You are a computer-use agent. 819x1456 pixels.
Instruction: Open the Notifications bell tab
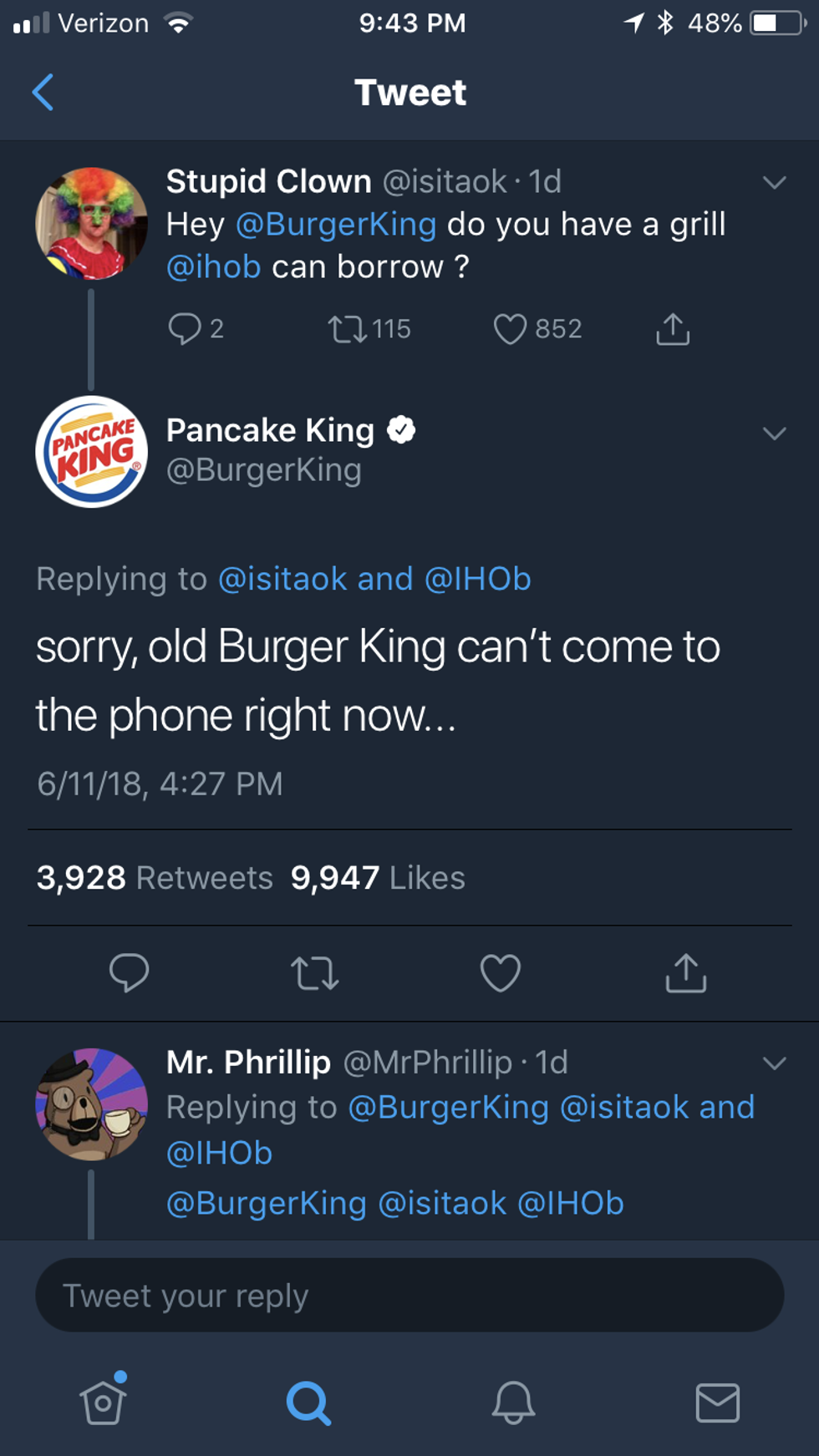click(513, 1403)
